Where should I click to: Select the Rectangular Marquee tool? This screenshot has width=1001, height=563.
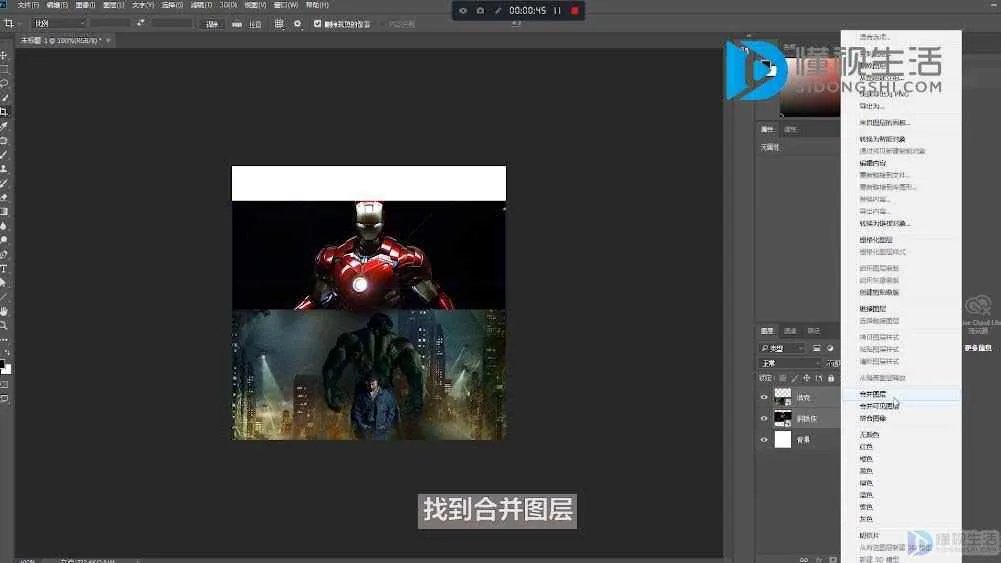pyautogui.click(x=4, y=70)
